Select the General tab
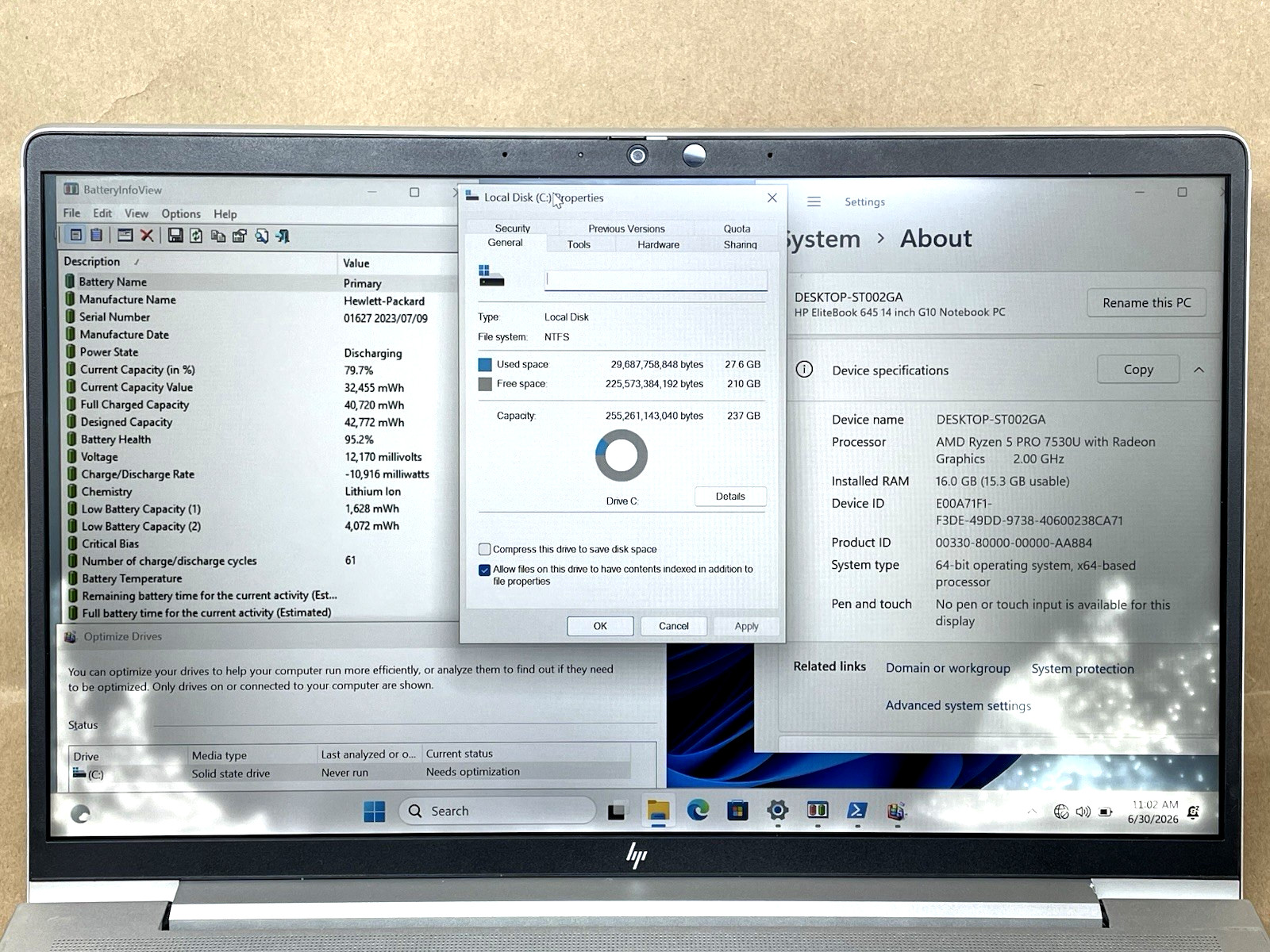The height and width of the screenshot is (952, 1270). (505, 243)
